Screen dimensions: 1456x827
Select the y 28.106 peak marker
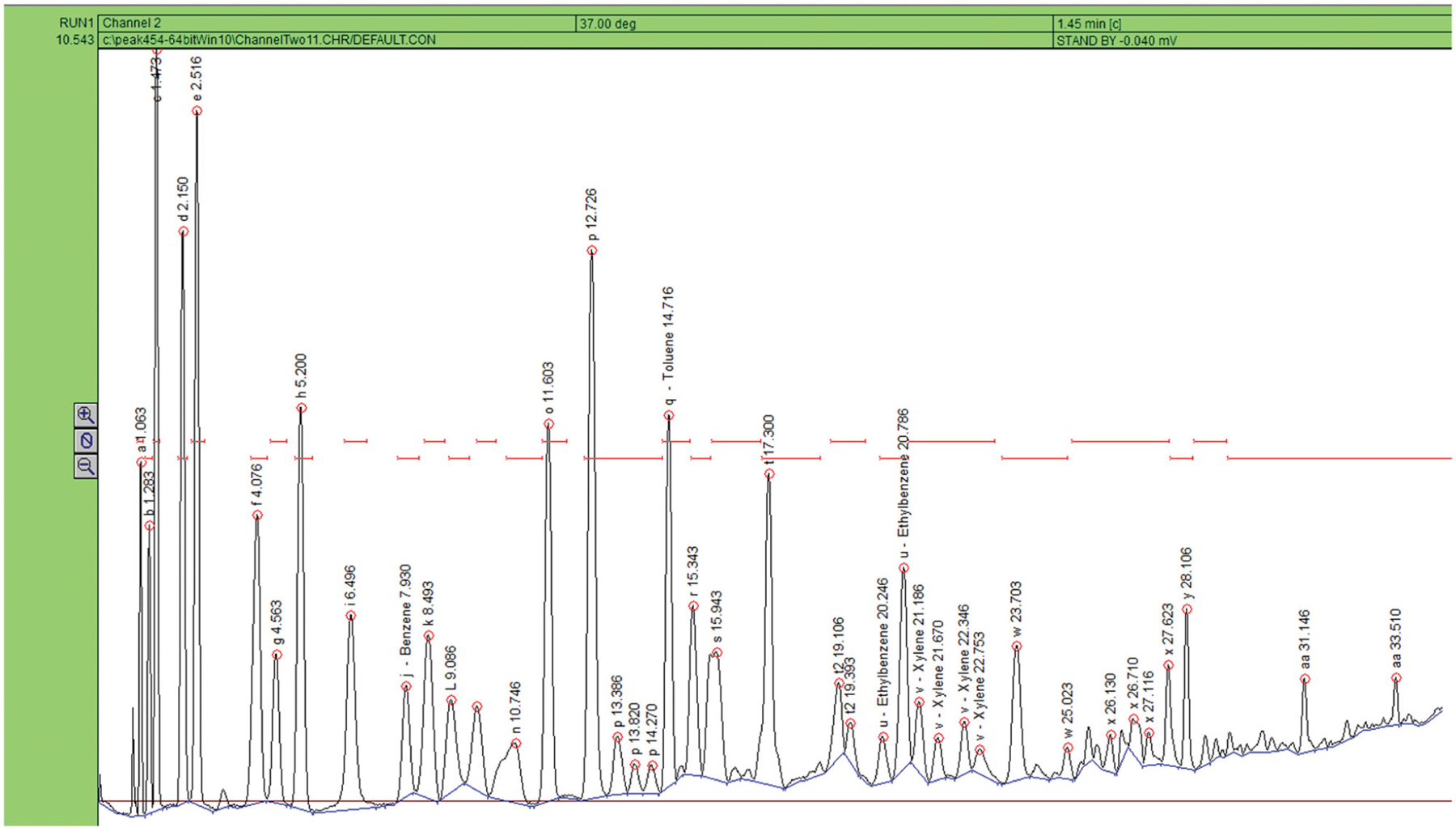click(x=1187, y=609)
